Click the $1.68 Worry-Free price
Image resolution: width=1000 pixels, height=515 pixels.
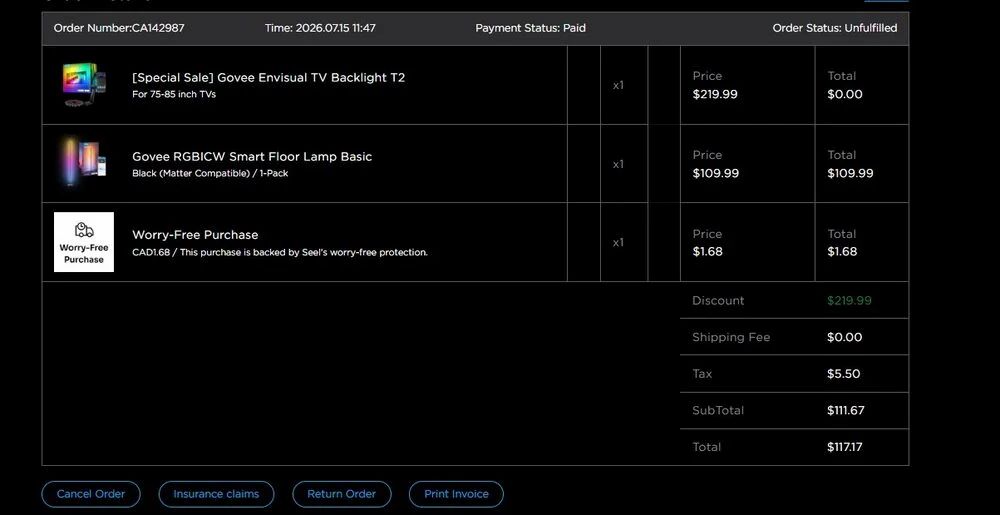click(x=708, y=252)
